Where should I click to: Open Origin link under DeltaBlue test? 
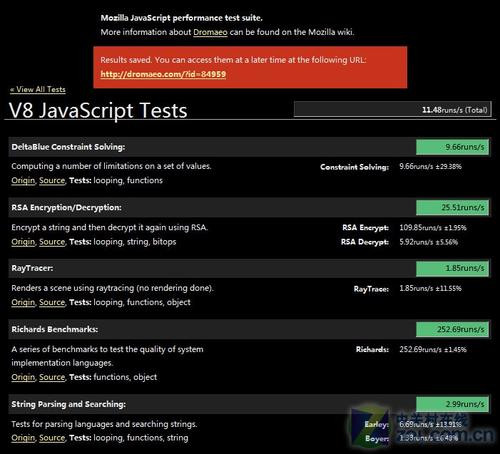click(x=23, y=180)
